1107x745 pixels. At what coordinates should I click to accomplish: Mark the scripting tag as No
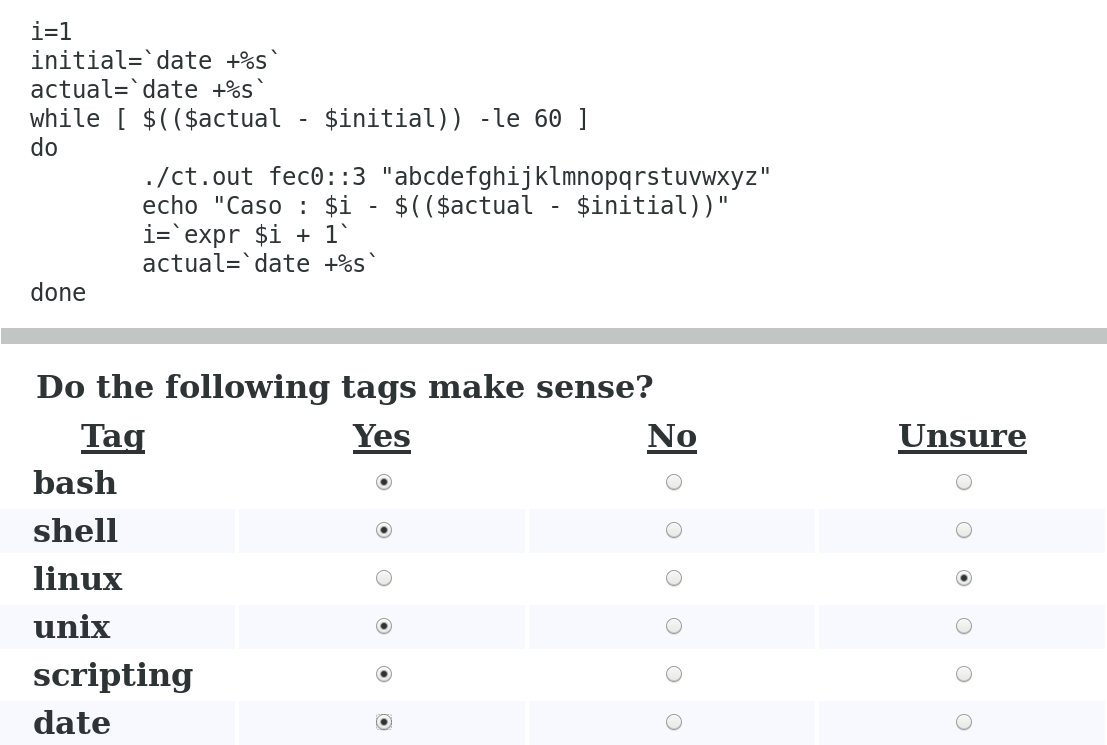[674, 674]
